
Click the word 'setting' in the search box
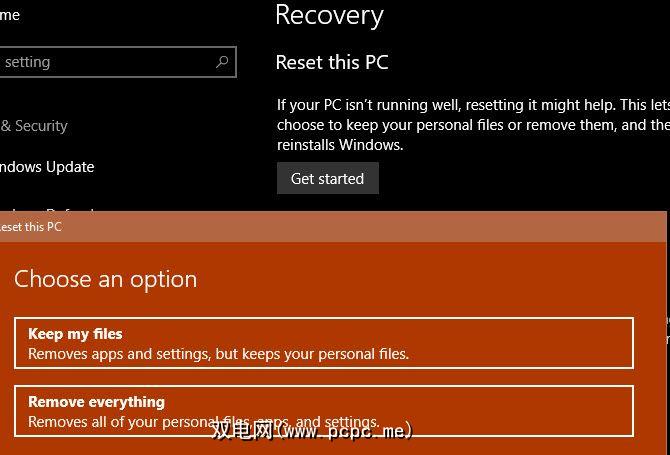click(28, 62)
